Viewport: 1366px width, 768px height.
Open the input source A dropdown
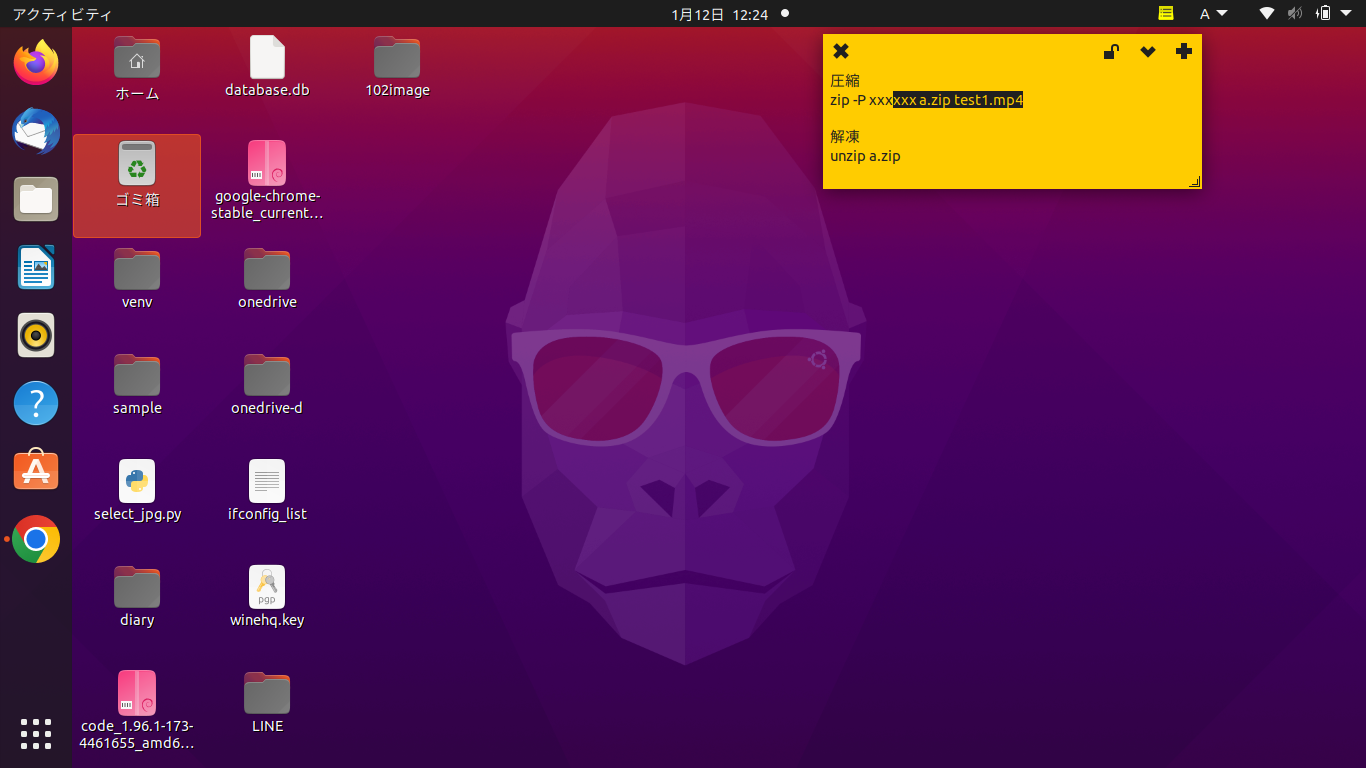tap(1213, 14)
